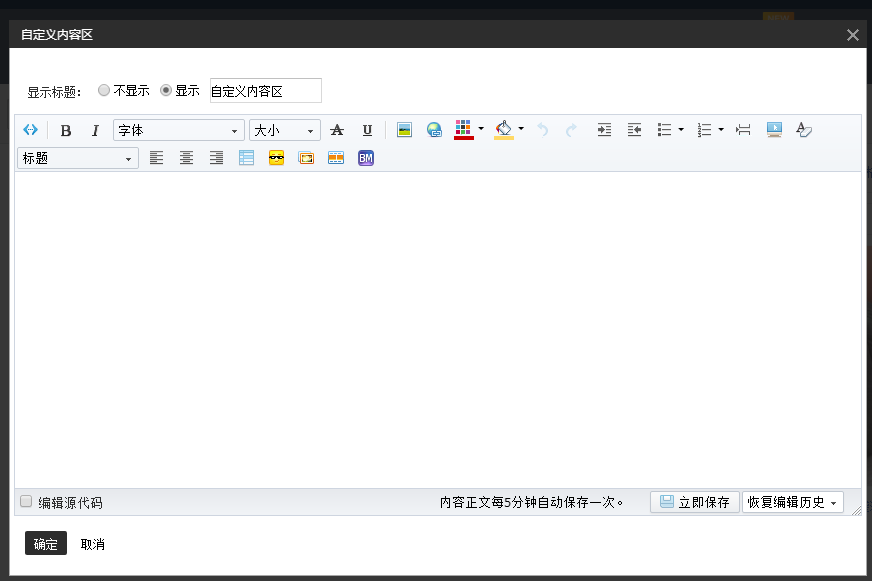
Task: Open the 恢复编辑历史 dropdown
Action: point(792,502)
